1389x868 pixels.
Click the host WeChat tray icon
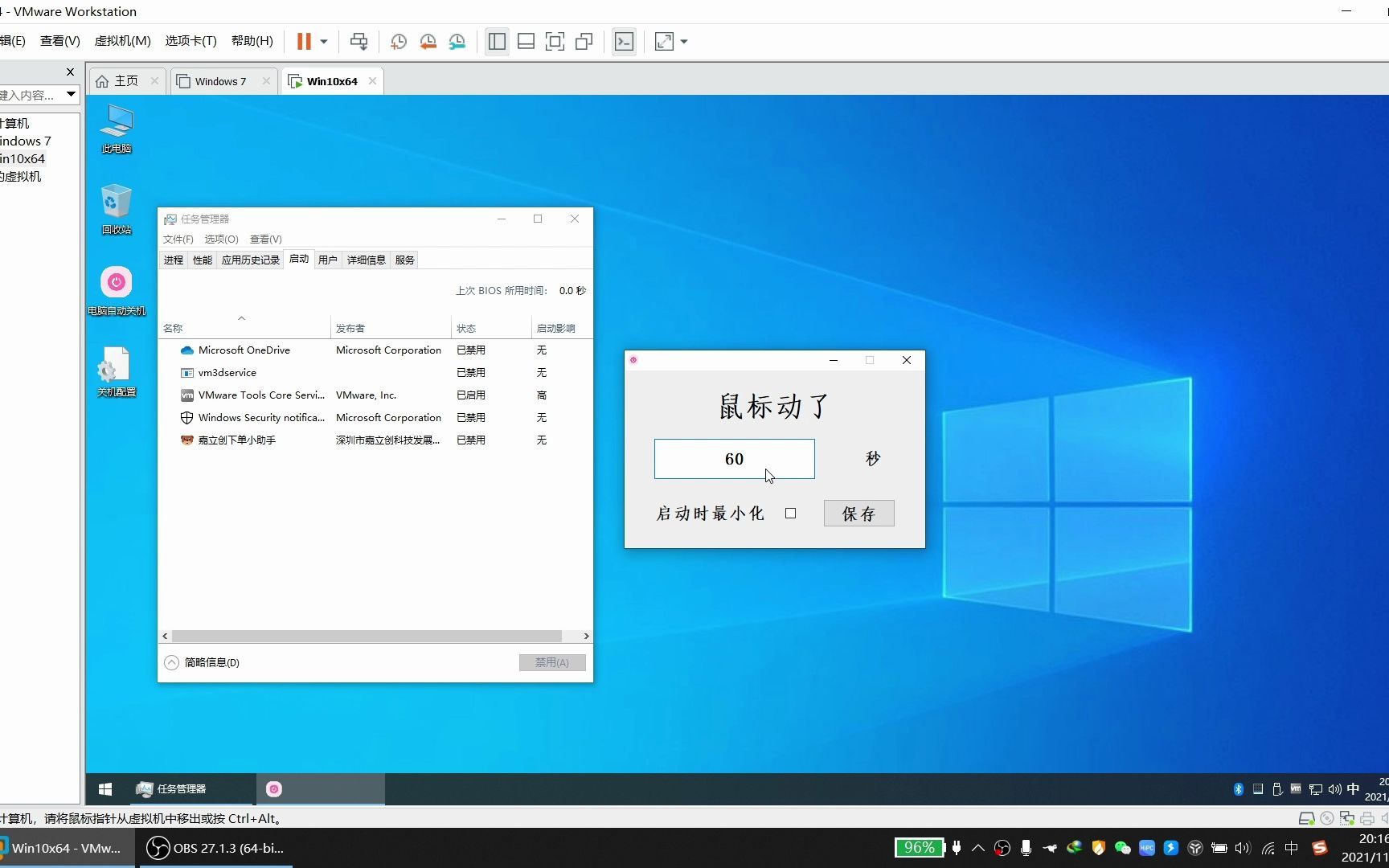[1123, 848]
